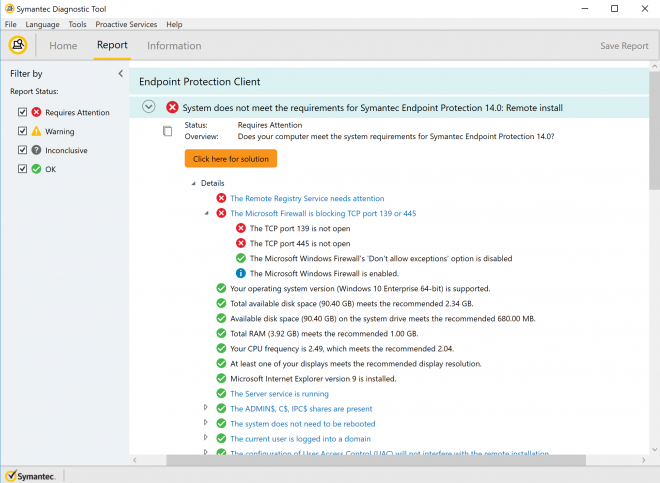
Task: Open the Help menu
Action: tap(174, 24)
